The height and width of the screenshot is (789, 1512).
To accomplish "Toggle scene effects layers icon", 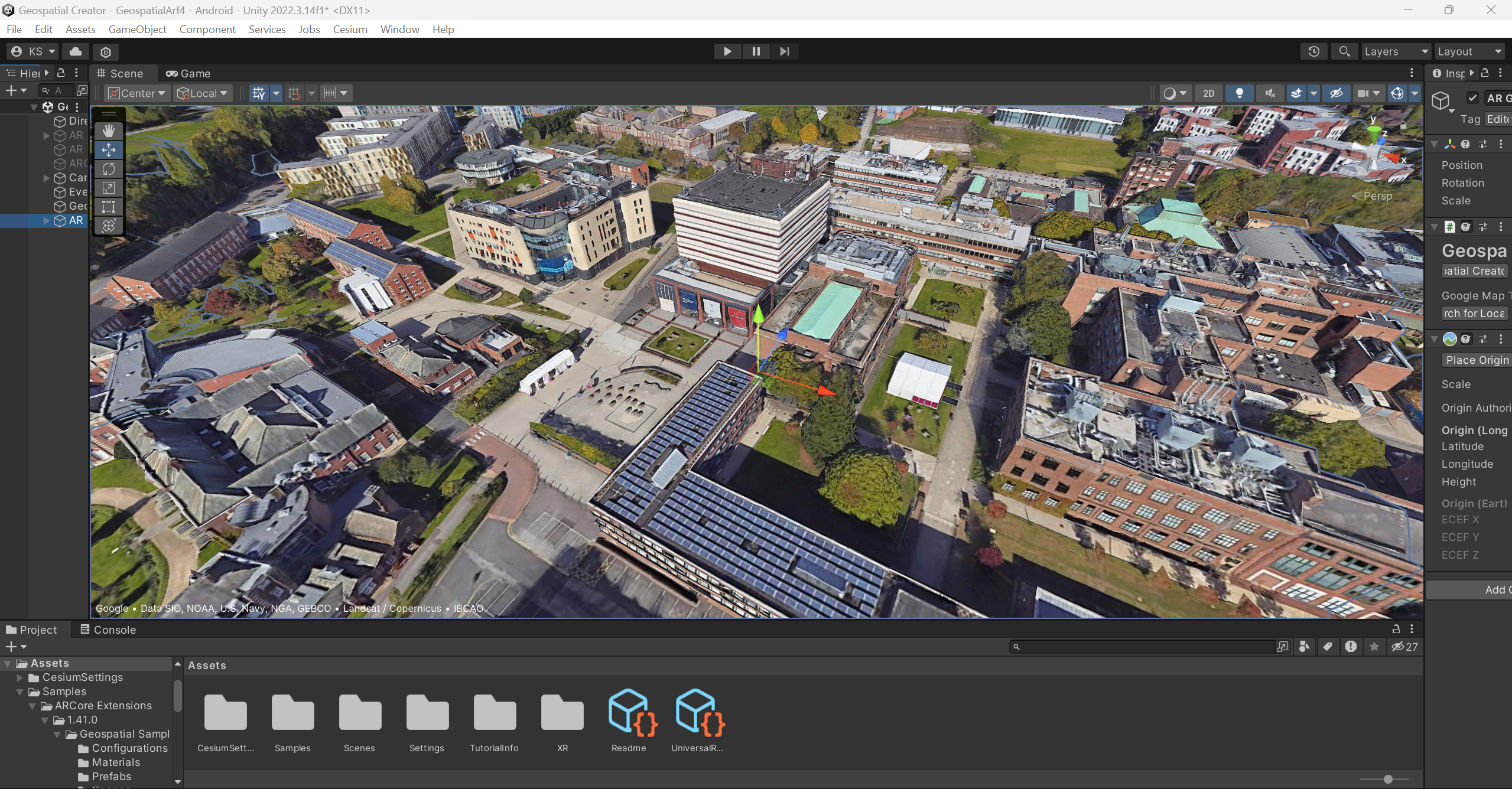I will pyautogui.click(x=1296, y=93).
